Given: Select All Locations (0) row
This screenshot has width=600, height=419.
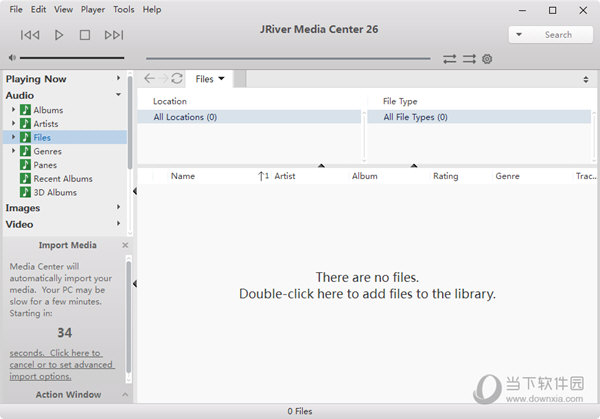Looking at the screenshot, I should tap(249, 117).
